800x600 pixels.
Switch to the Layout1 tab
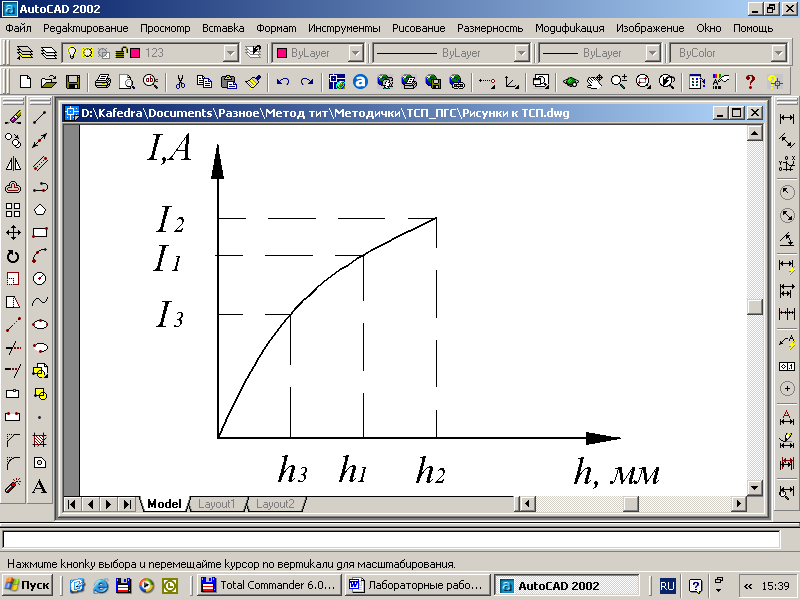217,504
